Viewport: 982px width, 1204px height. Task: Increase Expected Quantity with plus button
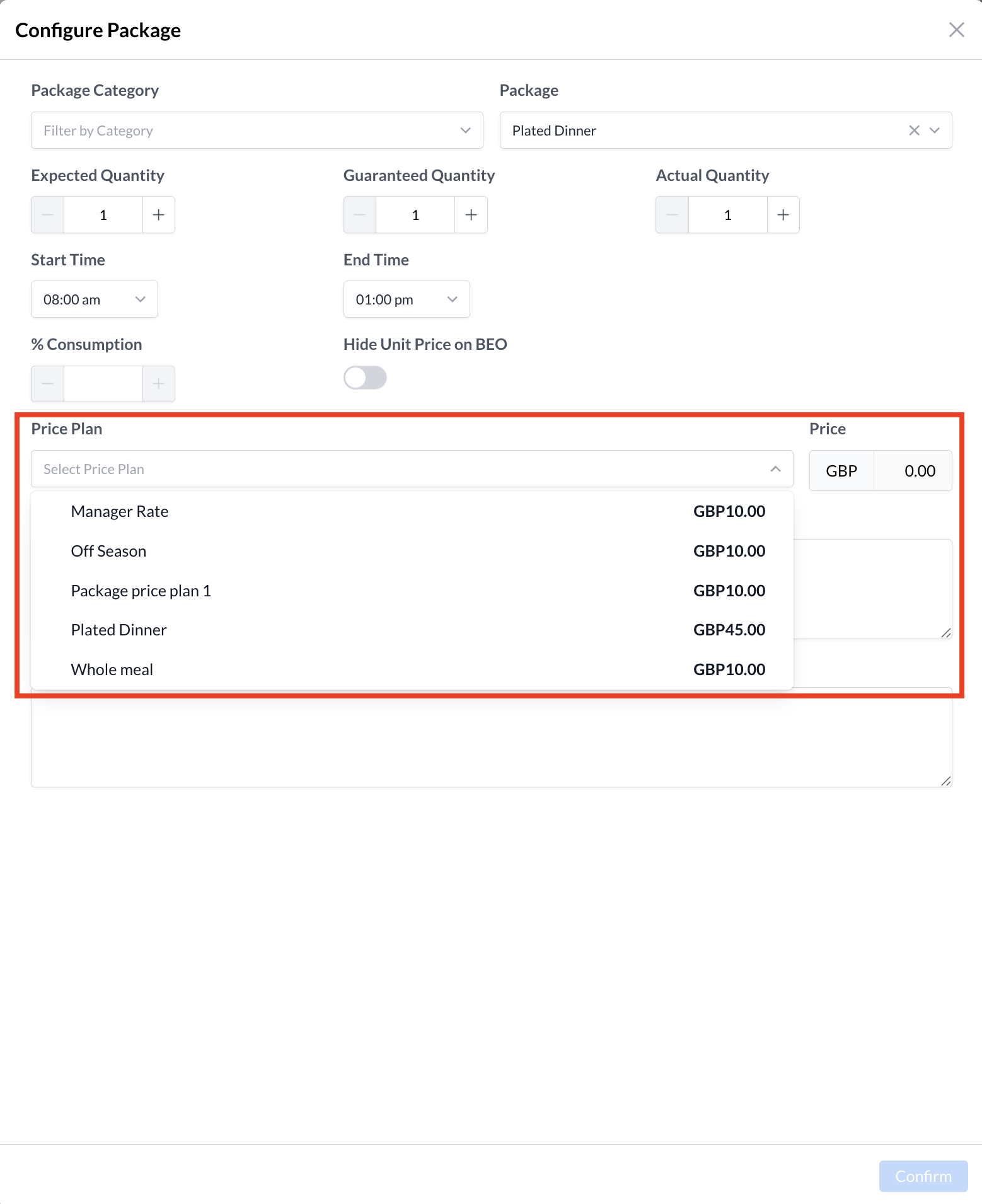coord(159,215)
